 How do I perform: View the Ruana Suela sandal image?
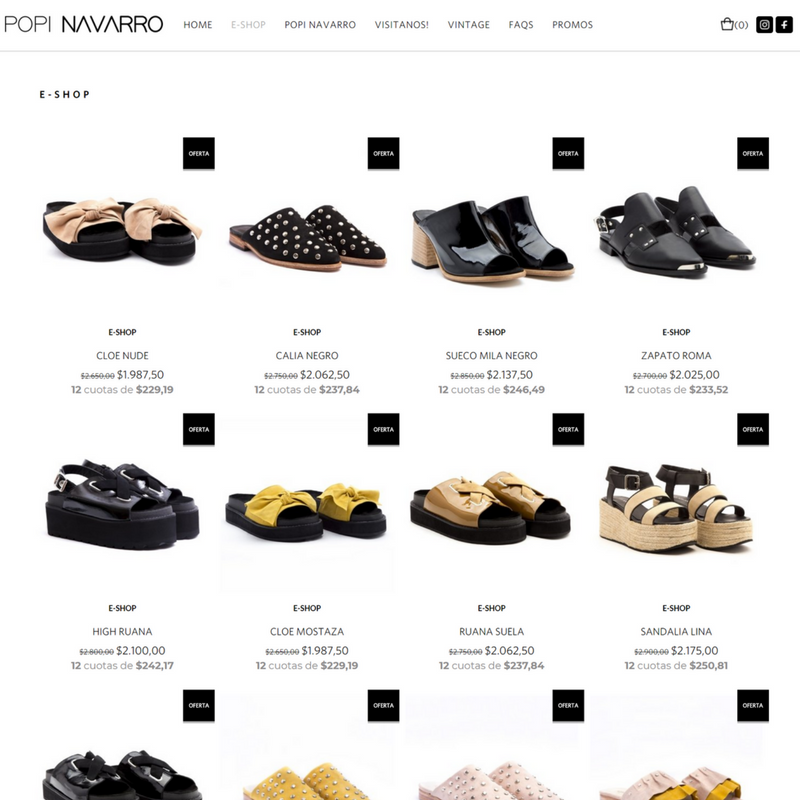491,507
